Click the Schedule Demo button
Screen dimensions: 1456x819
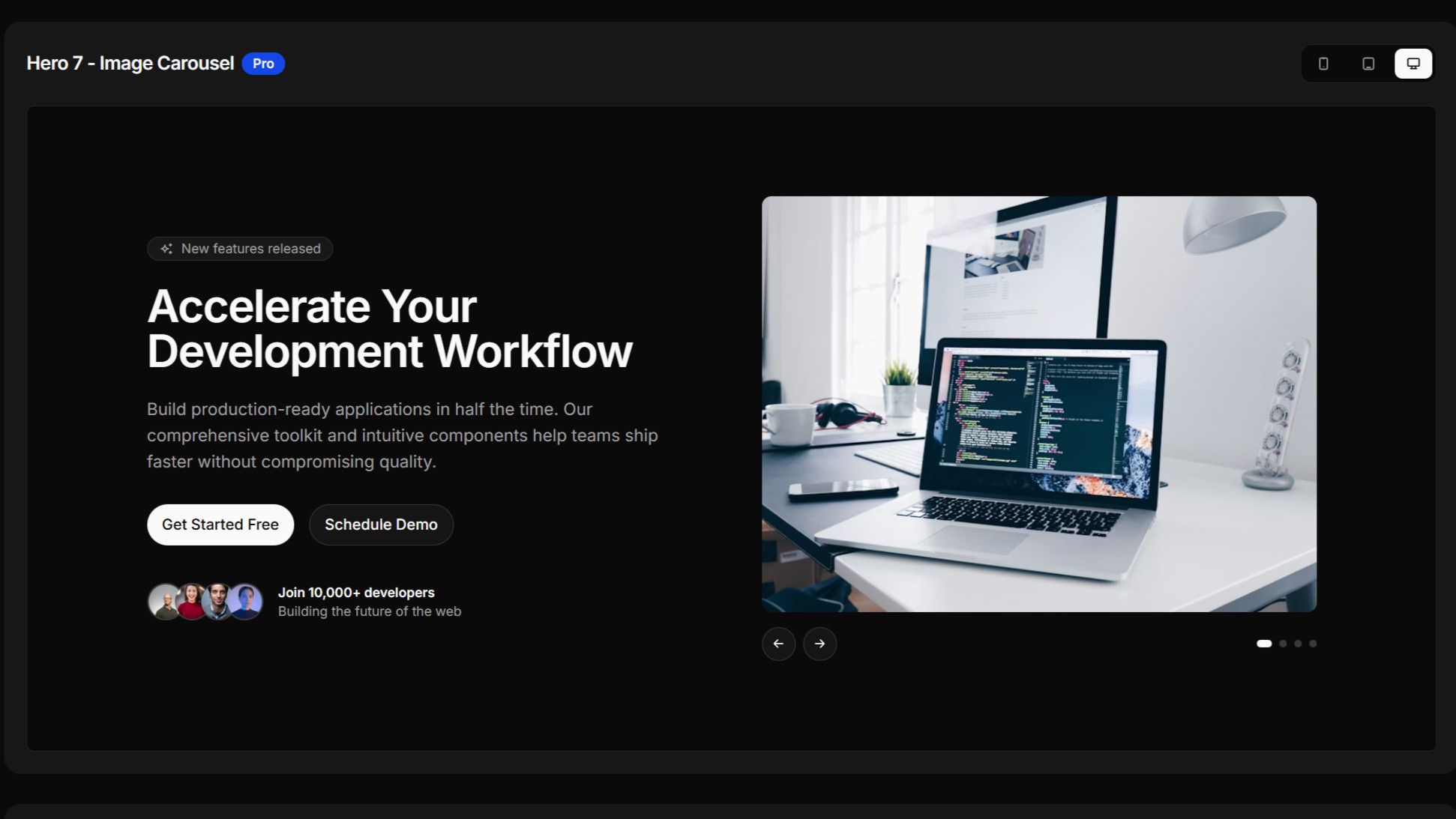(x=381, y=525)
